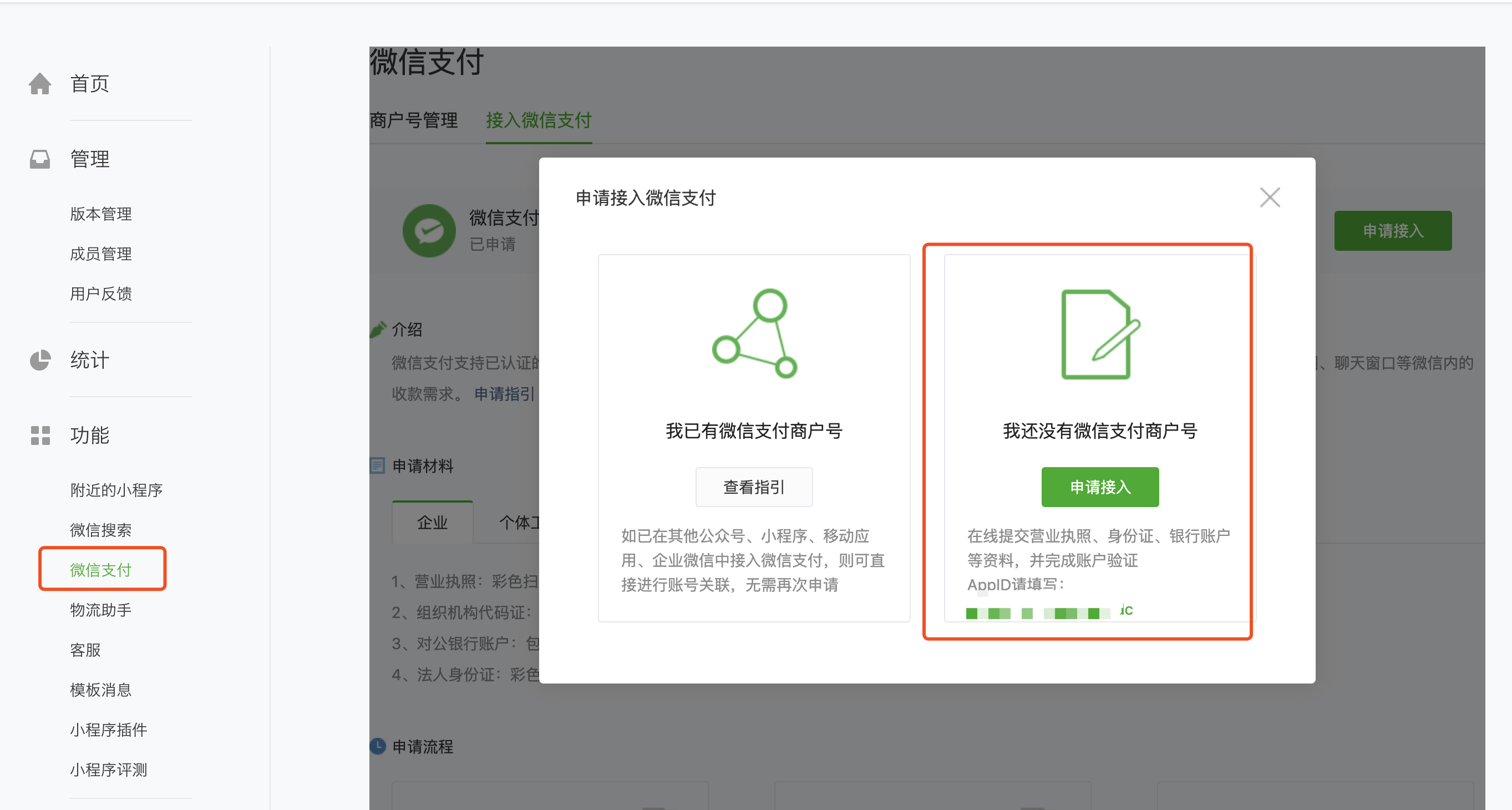Click the linked nodes icon in merchant card
1512x810 pixels.
click(x=754, y=333)
